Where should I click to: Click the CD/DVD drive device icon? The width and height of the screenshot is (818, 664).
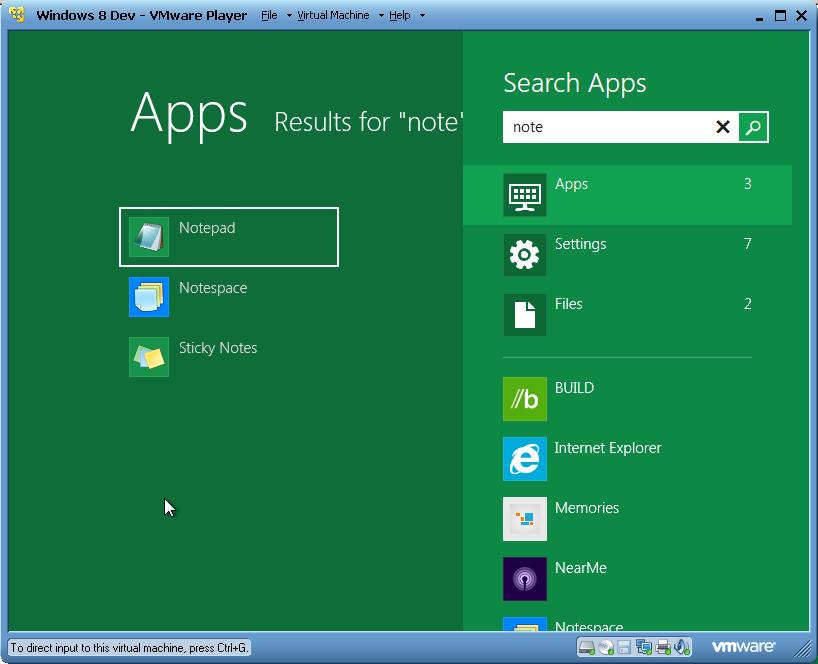pos(605,647)
